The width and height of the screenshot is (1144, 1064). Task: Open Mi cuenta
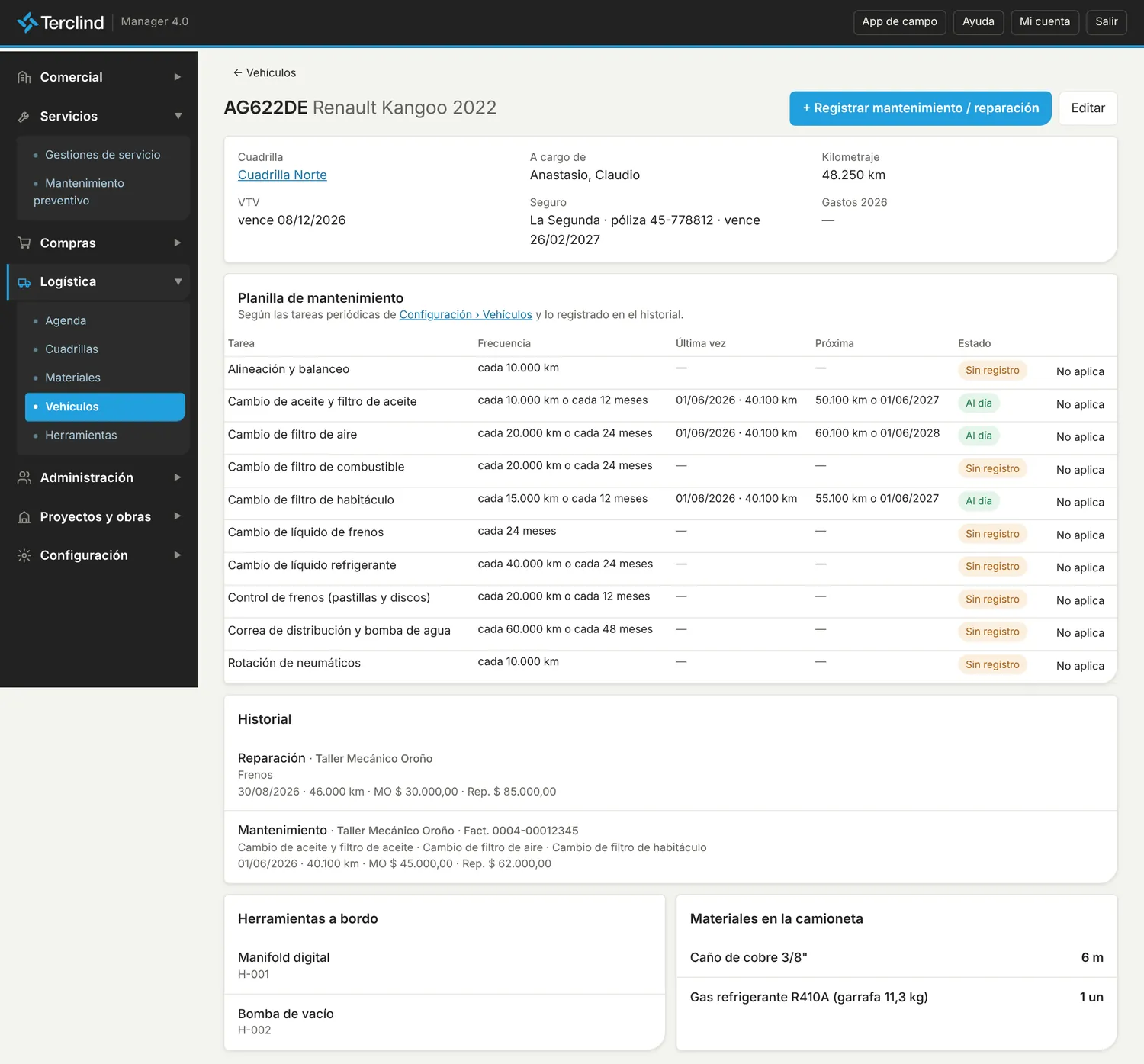pos(1045,22)
